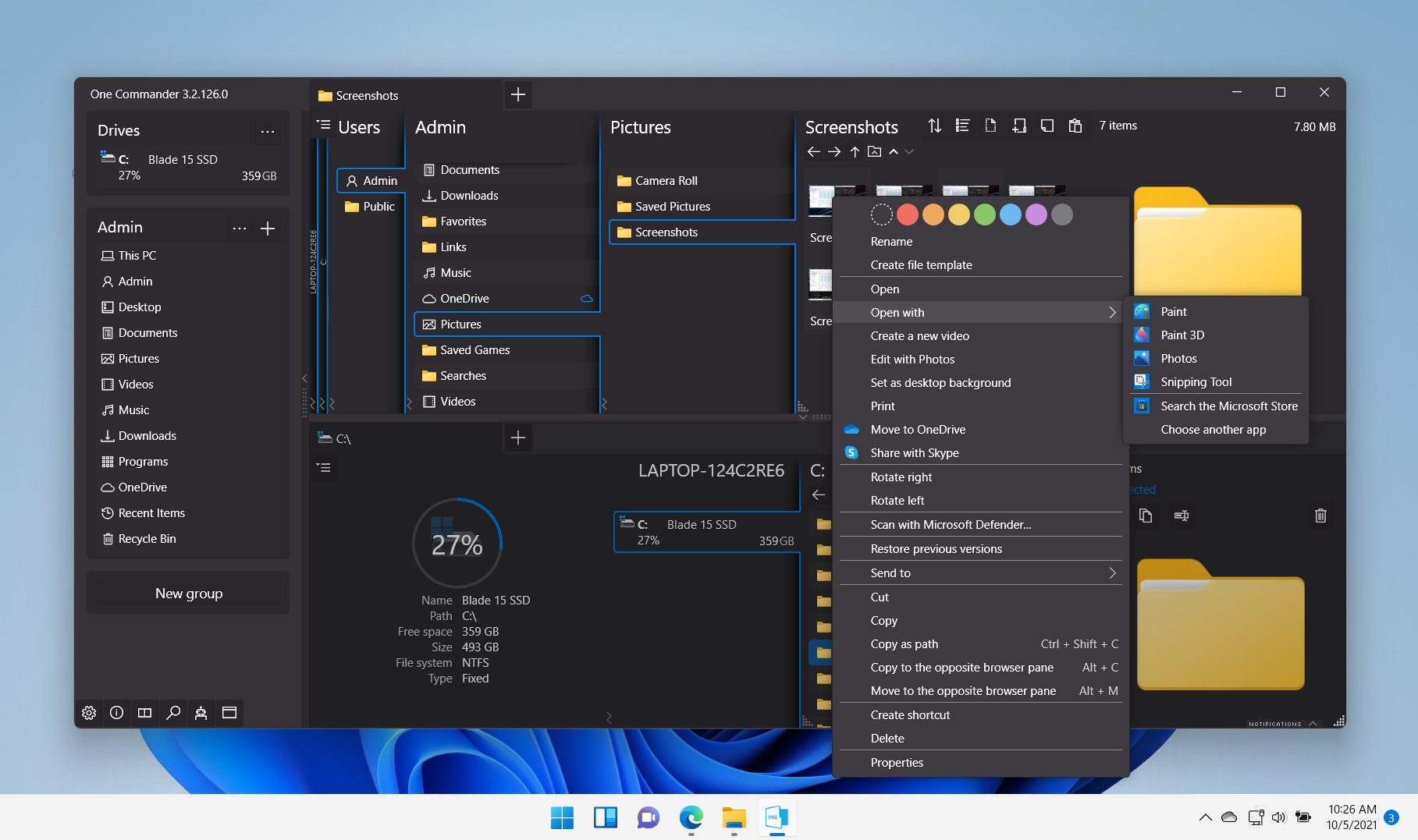Image resolution: width=1418 pixels, height=840 pixels.
Task: Click the OneDrive cloud sync indicator
Action: [x=585, y=298]
